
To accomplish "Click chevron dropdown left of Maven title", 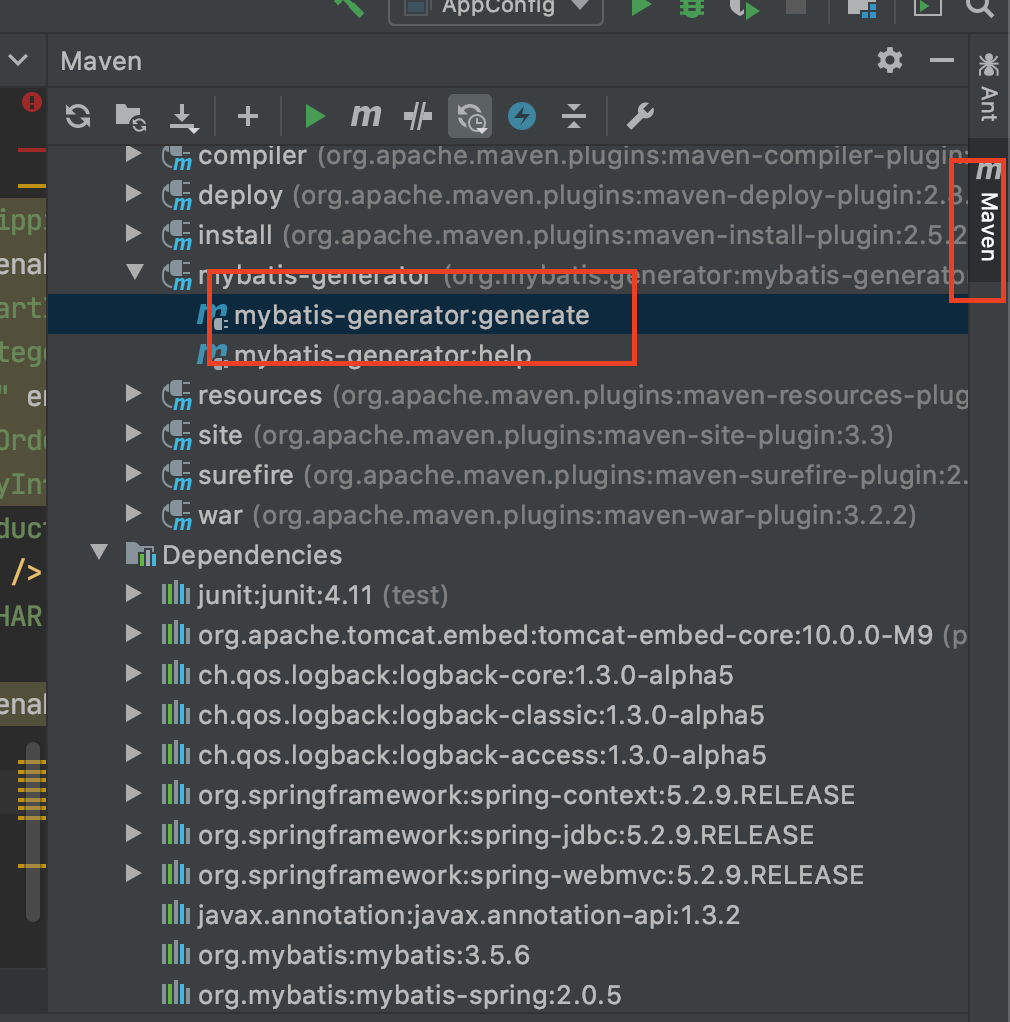I will (x=18, y=61).
